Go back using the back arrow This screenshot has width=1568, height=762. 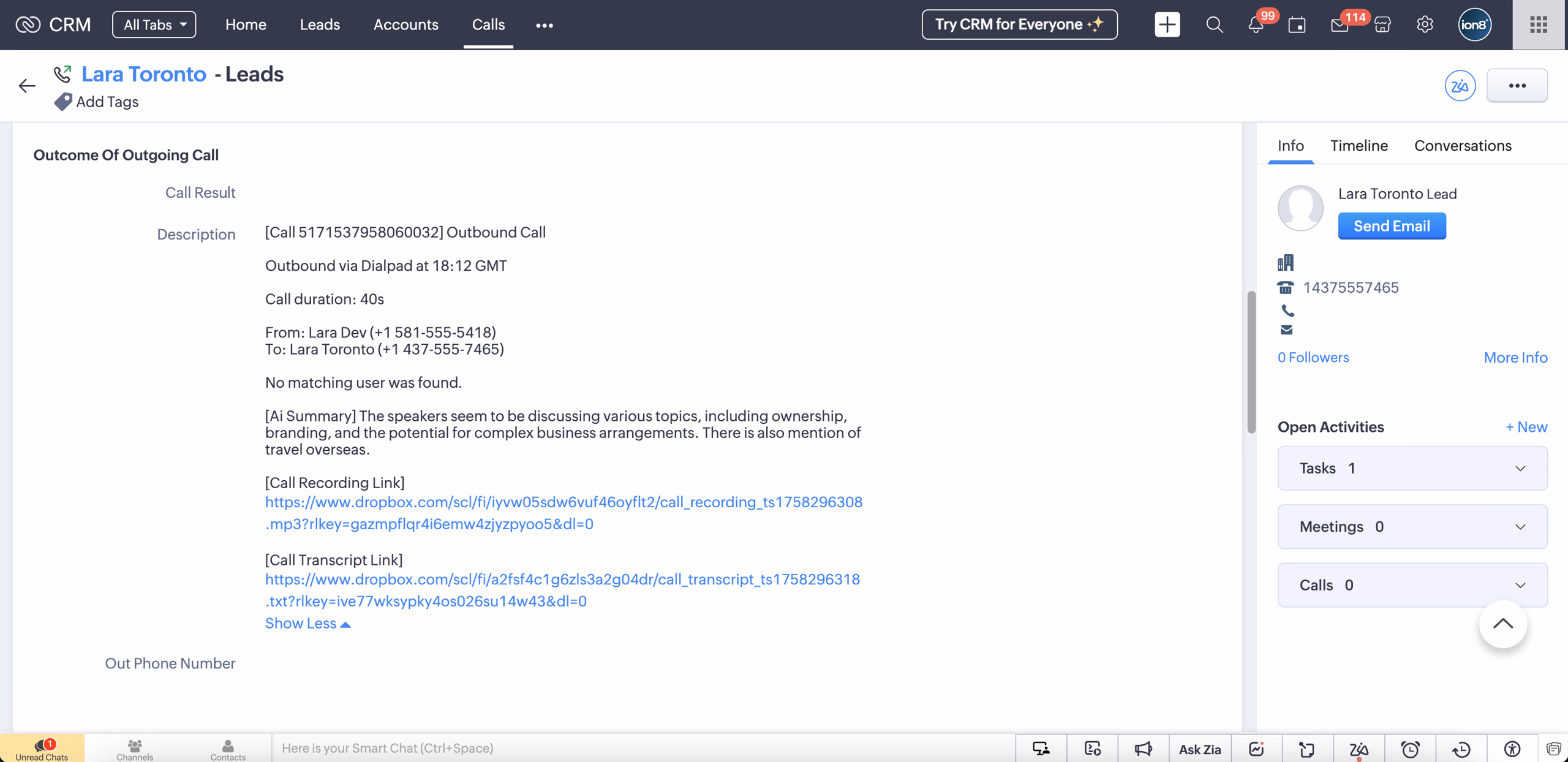27,86
